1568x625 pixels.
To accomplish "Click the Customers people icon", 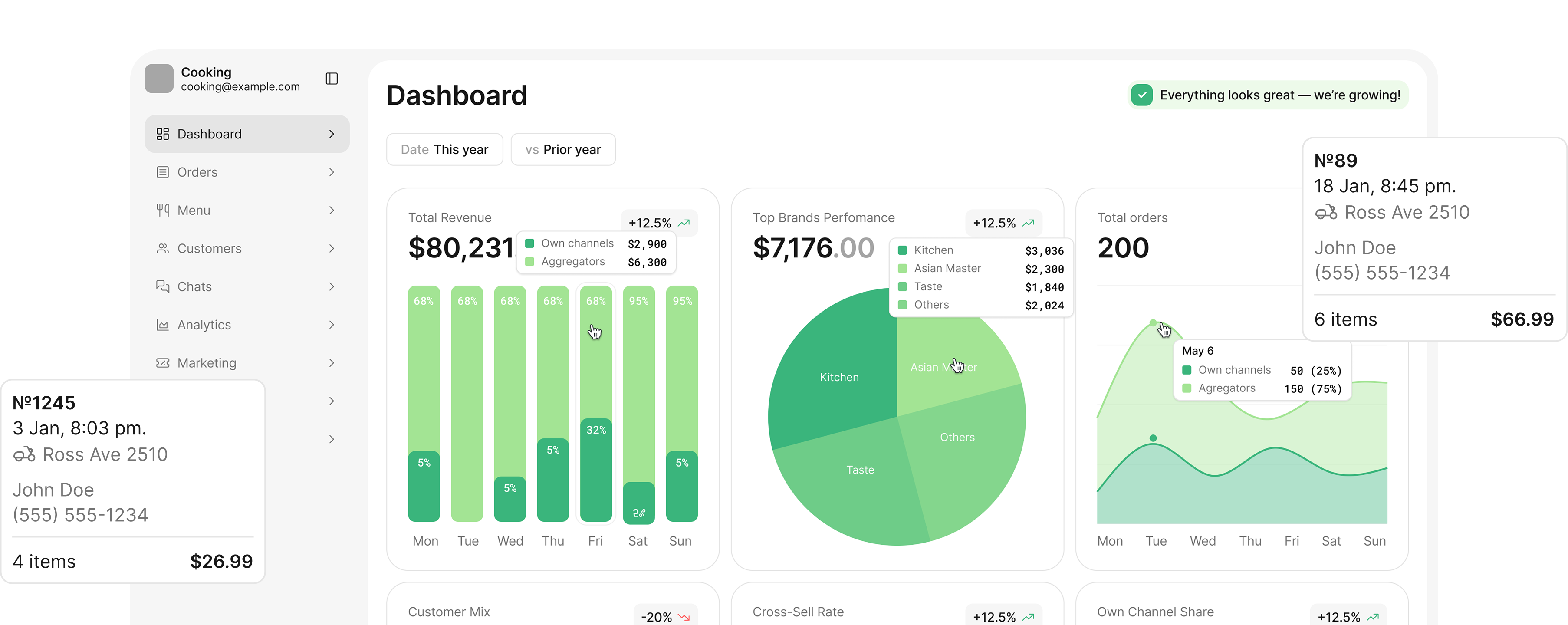I will tap(162, 248).
